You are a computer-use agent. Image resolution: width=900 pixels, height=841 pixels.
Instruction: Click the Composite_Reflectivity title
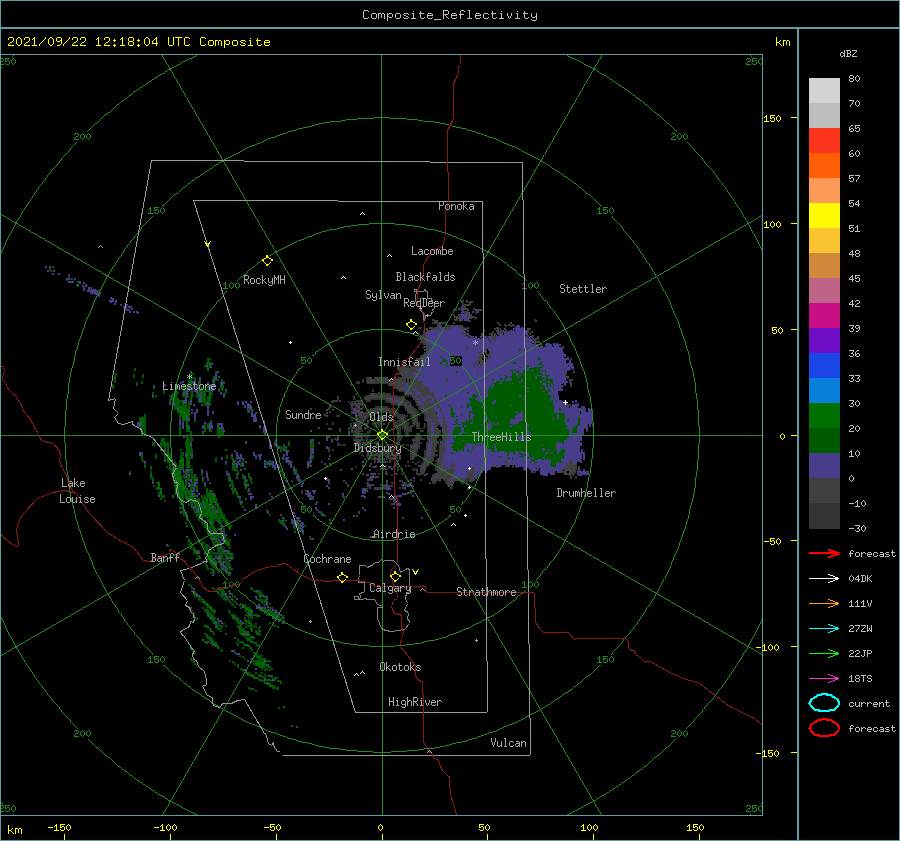point(450,15)
